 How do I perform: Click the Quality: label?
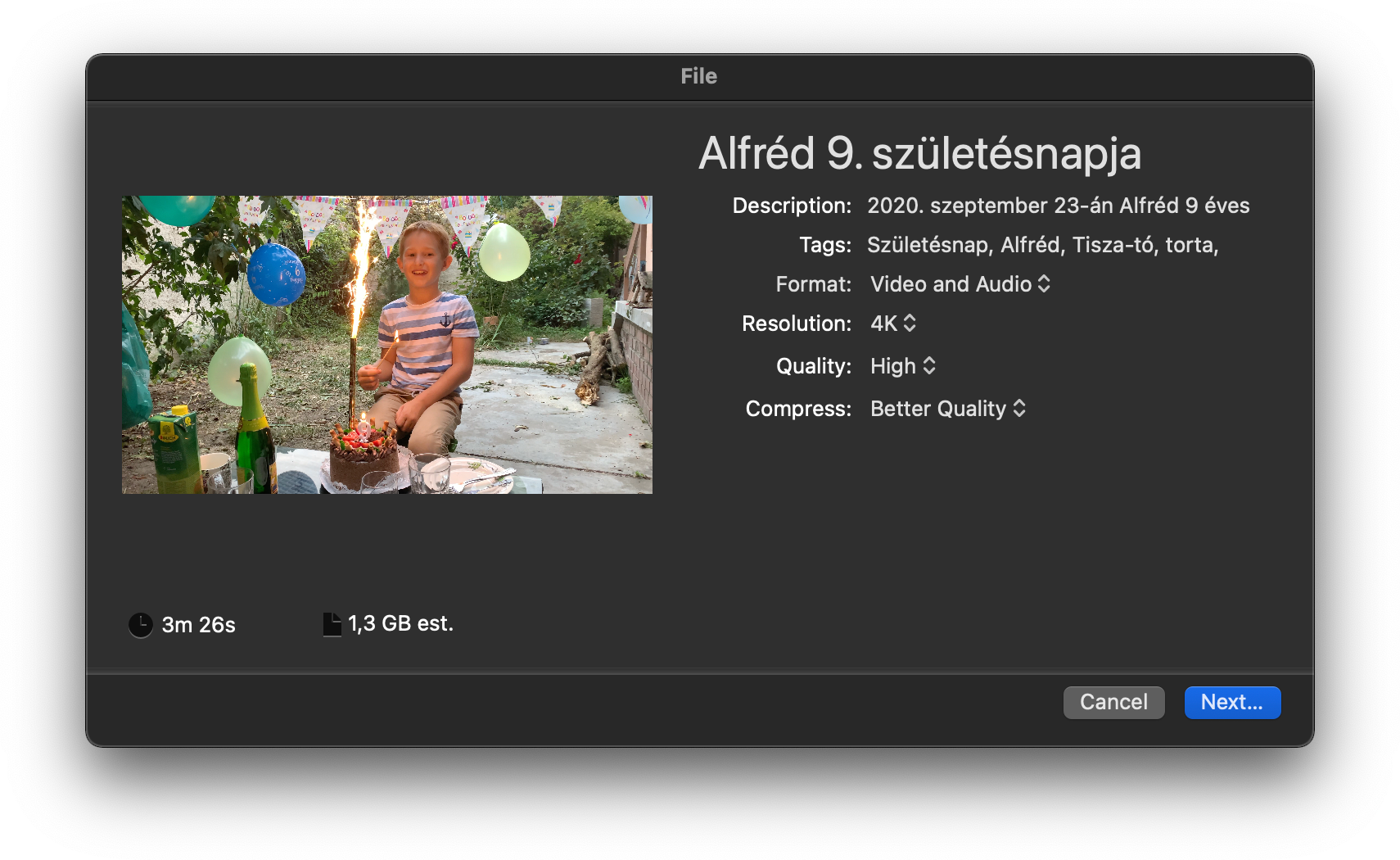(x=813, y=366)
